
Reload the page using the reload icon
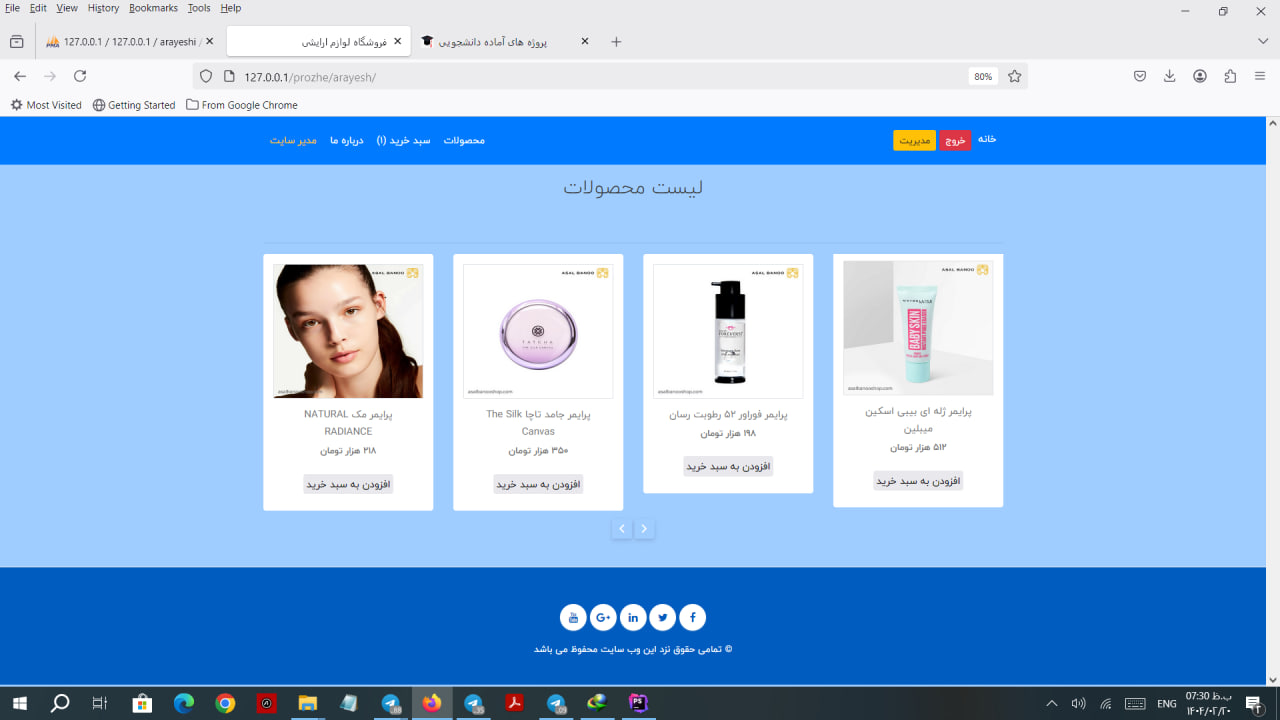(x=79, y=75)
